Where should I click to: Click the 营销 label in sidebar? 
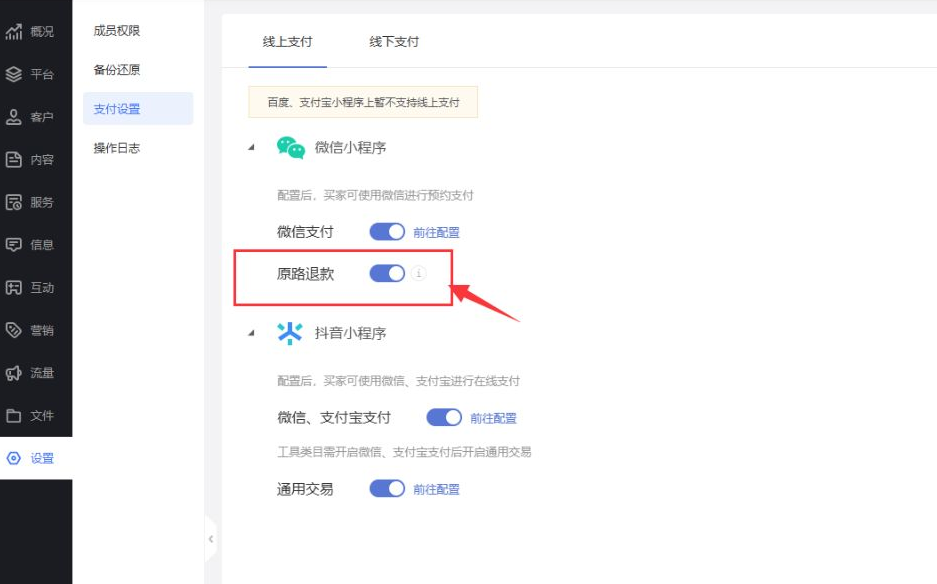click(42, 331)
